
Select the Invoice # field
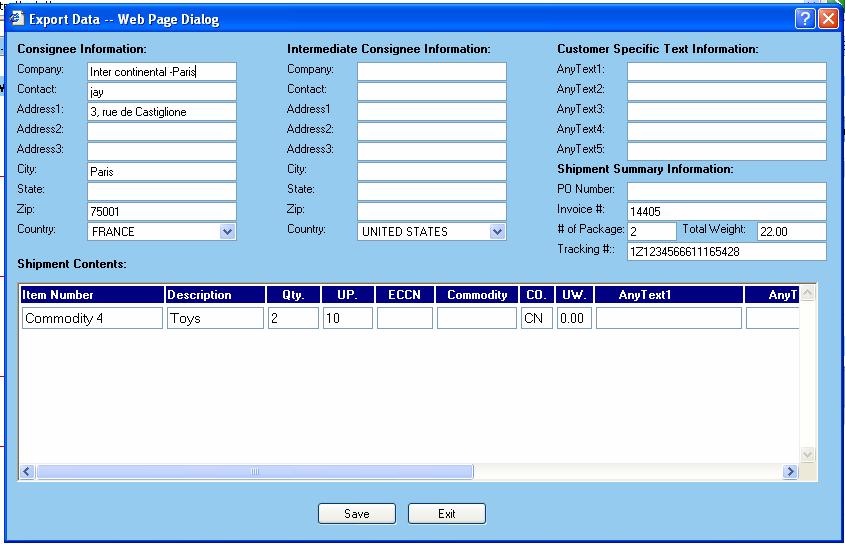[x=726, y=211]
